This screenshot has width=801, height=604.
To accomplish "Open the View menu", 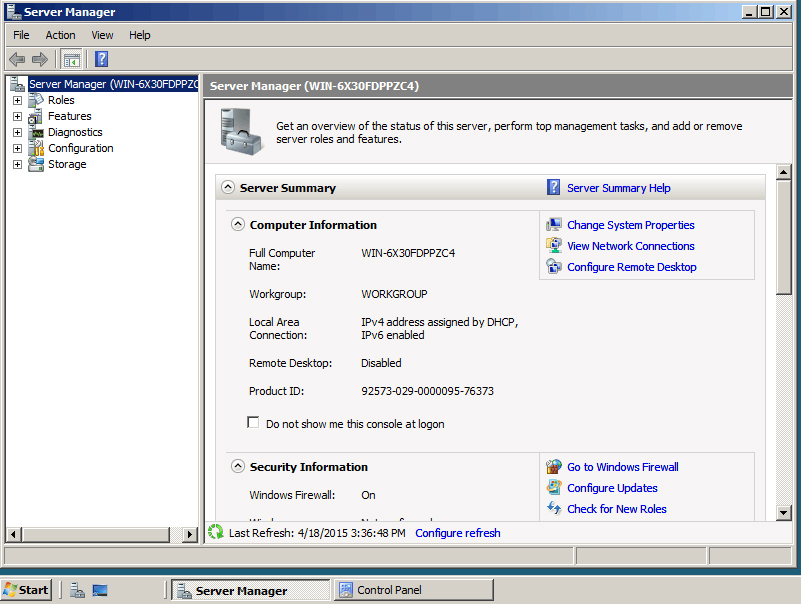I will (102, 35).
